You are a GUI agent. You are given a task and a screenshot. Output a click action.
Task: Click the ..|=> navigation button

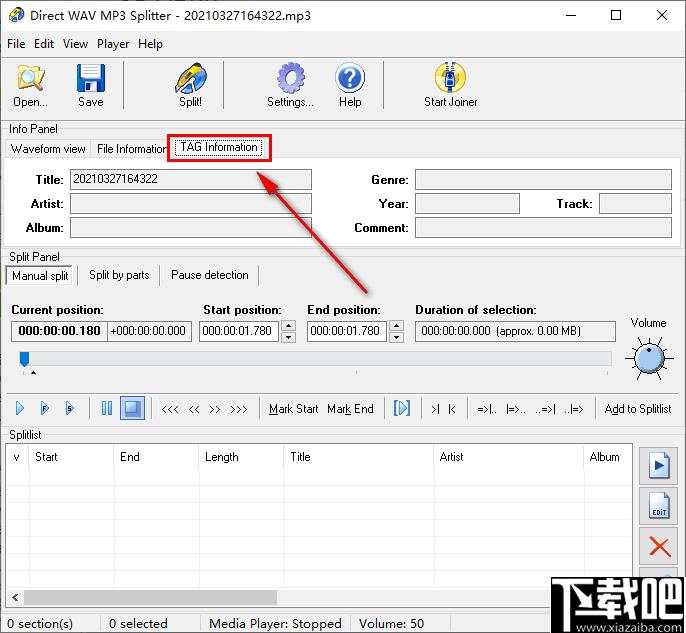[574, 409]
